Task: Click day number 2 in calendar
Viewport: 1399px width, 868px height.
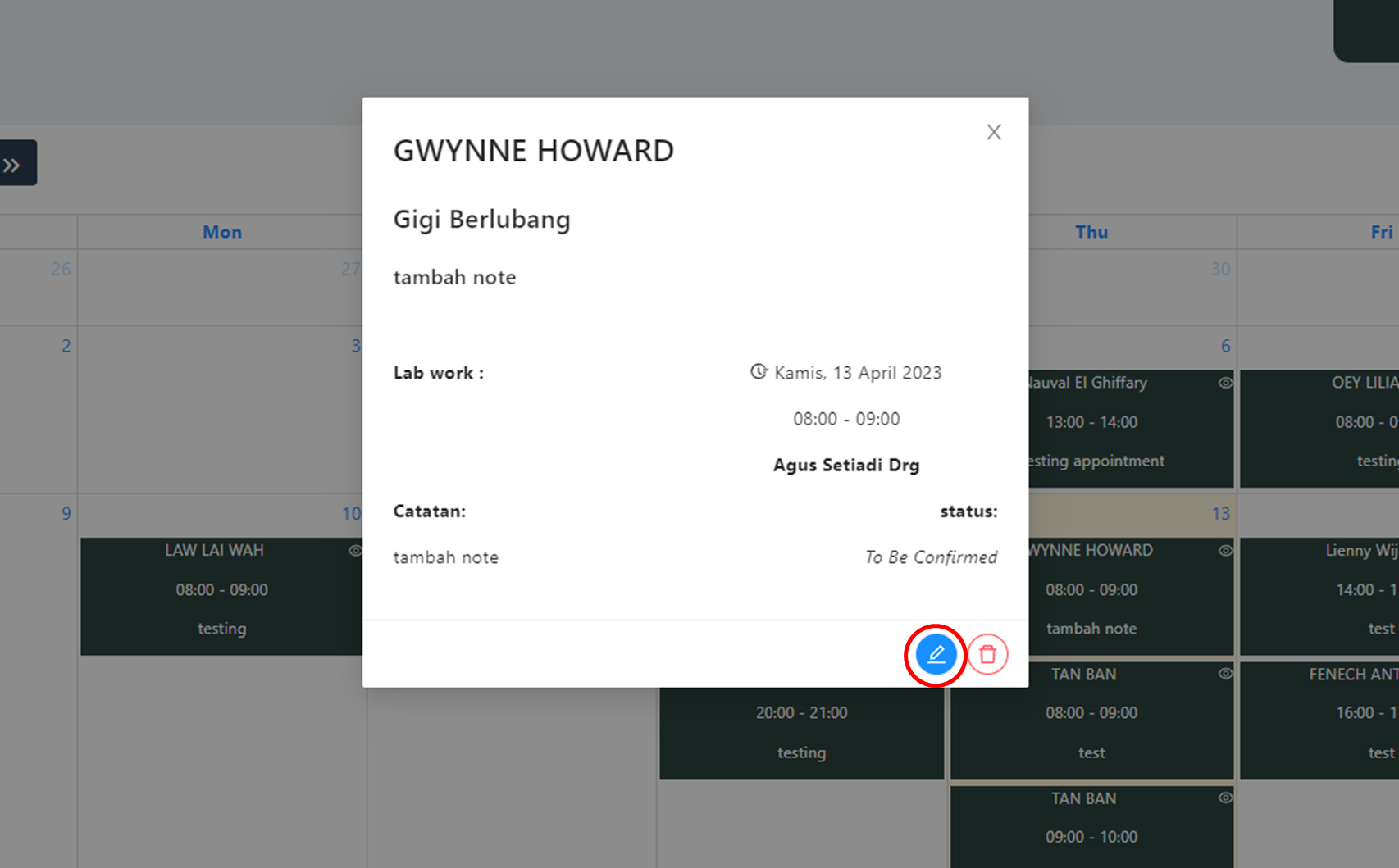Action: click(66, 346)
